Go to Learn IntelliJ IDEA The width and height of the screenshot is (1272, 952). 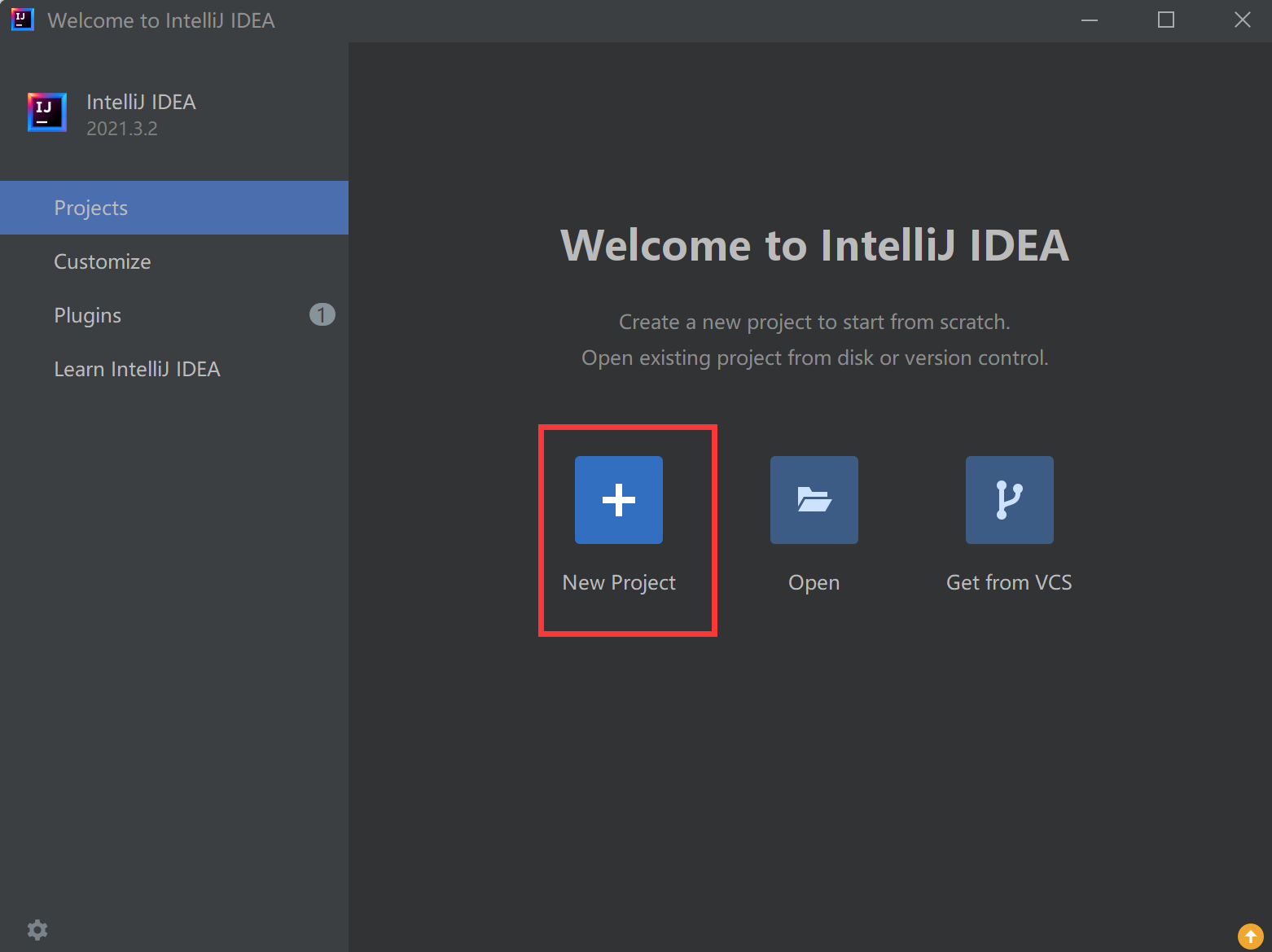(174, 369)
